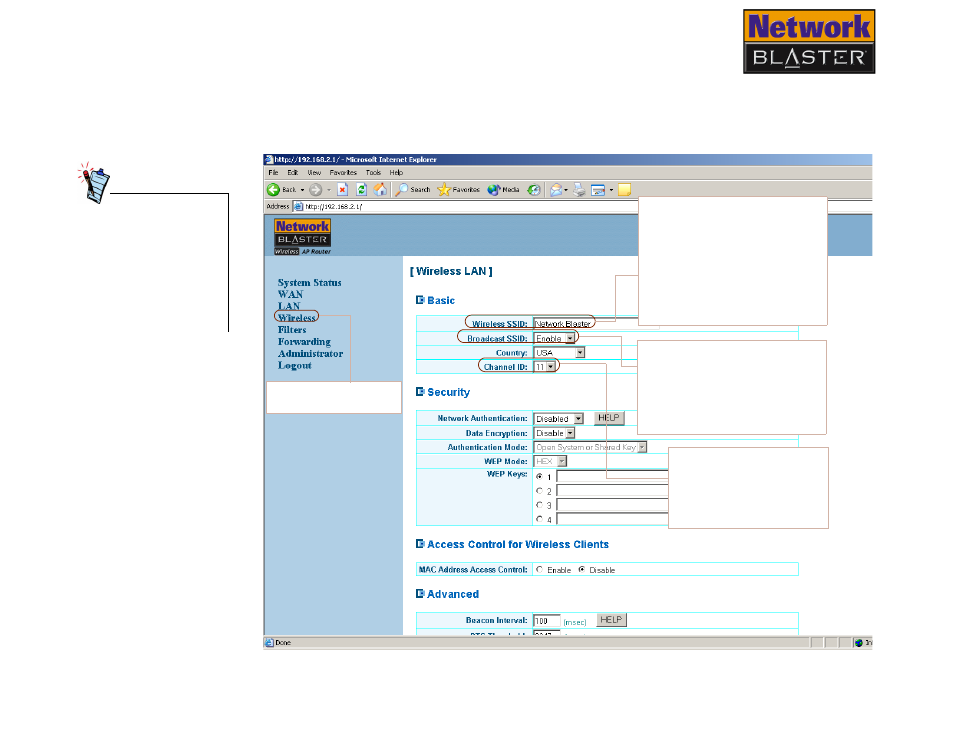Open the File menu
954x742 pixels.
[273, 173]
